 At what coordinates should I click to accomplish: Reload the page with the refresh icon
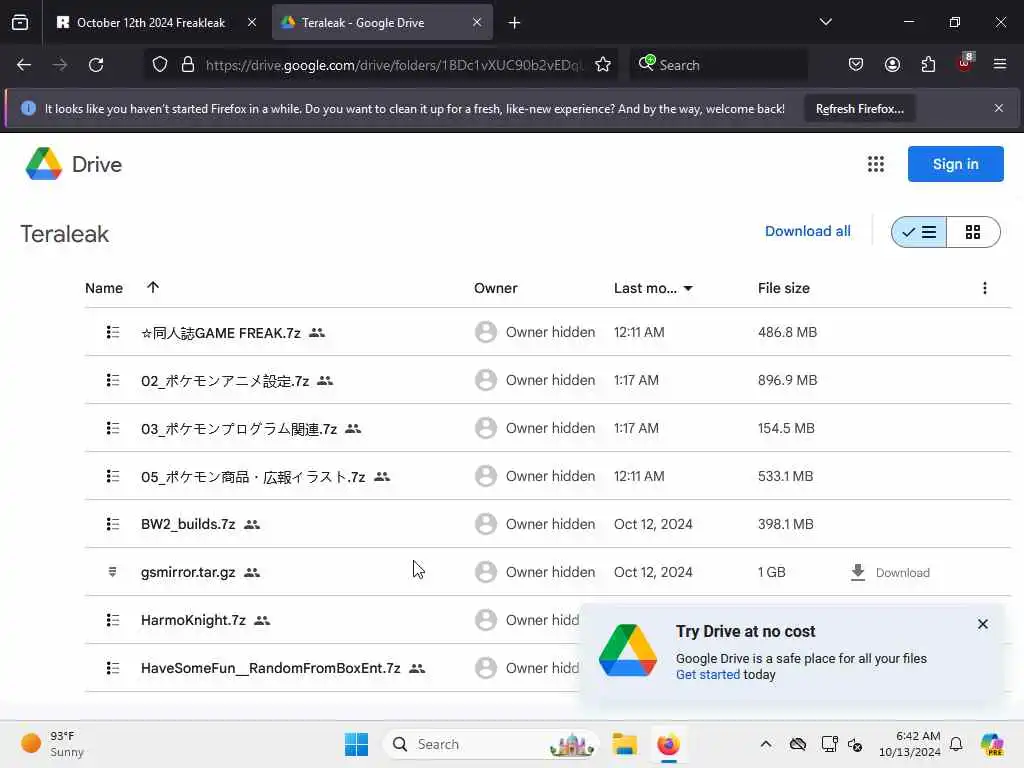(96, 65)
